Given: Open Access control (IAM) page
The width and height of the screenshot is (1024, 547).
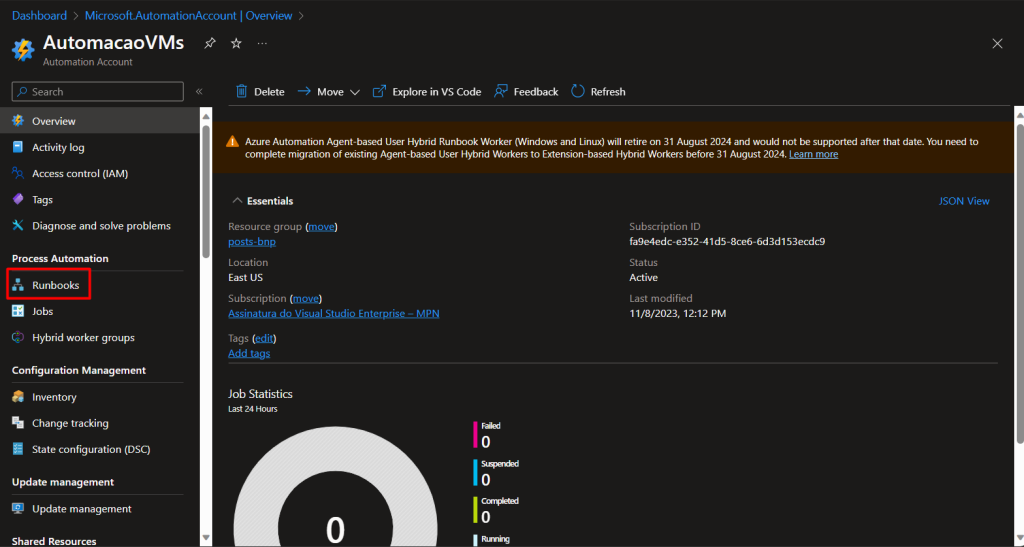Looking at the screenshot, I should (x=79, y=173).
